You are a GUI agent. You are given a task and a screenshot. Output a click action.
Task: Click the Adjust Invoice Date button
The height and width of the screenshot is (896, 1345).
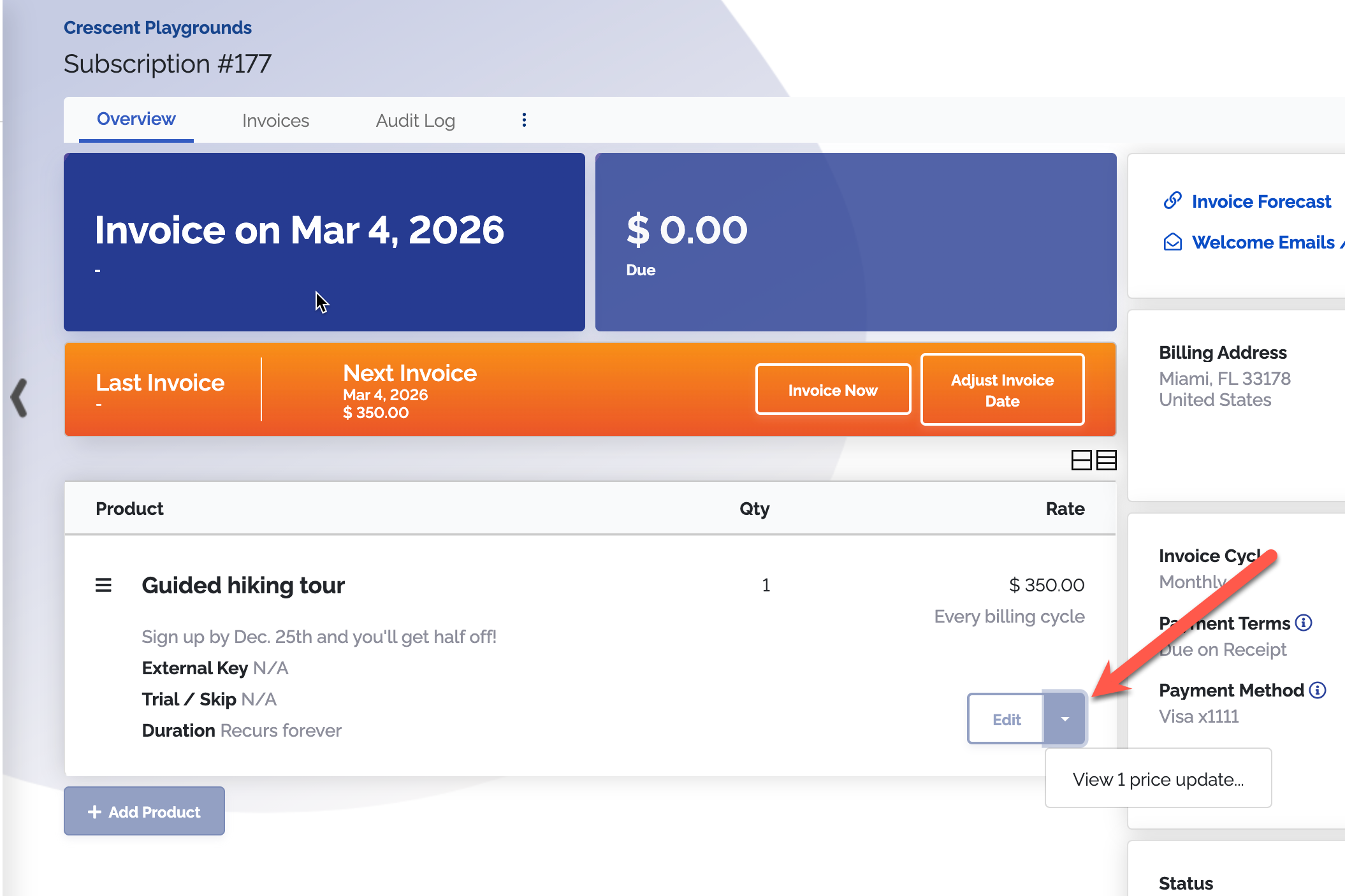coord(1002,390)
